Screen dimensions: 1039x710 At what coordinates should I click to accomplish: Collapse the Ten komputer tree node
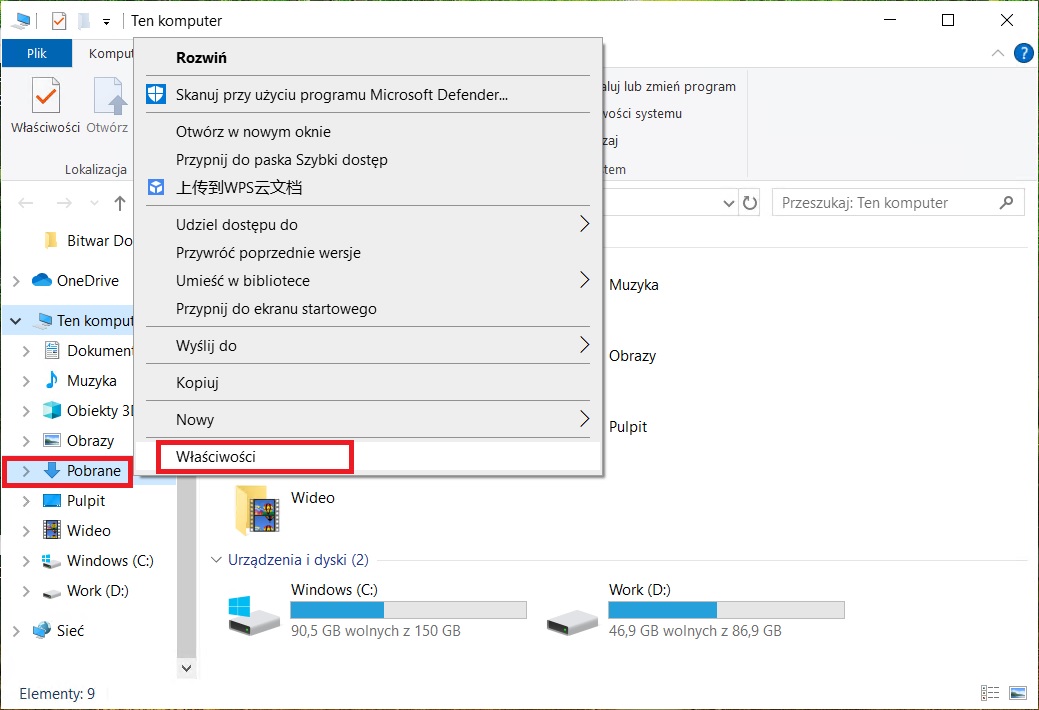click(16, 321)
